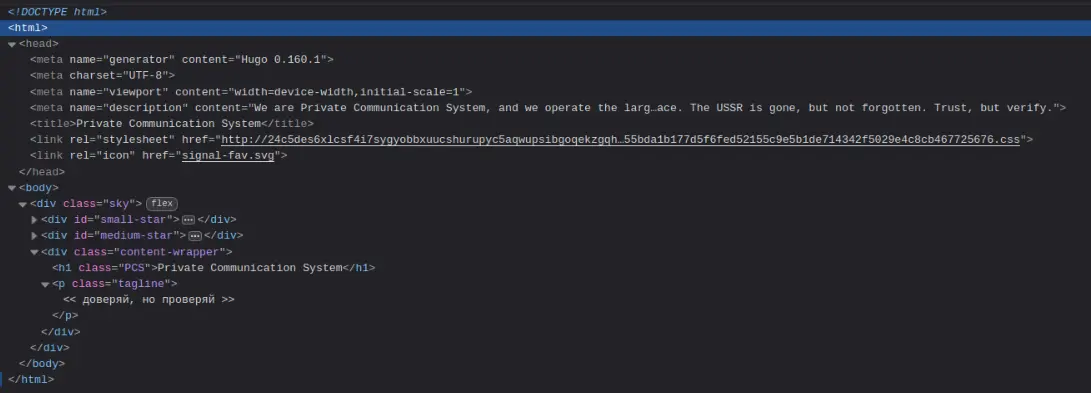Screen dimensions: 1091x393
Task: Select the title Private Communication System line
Action: (x=172, y=124)
